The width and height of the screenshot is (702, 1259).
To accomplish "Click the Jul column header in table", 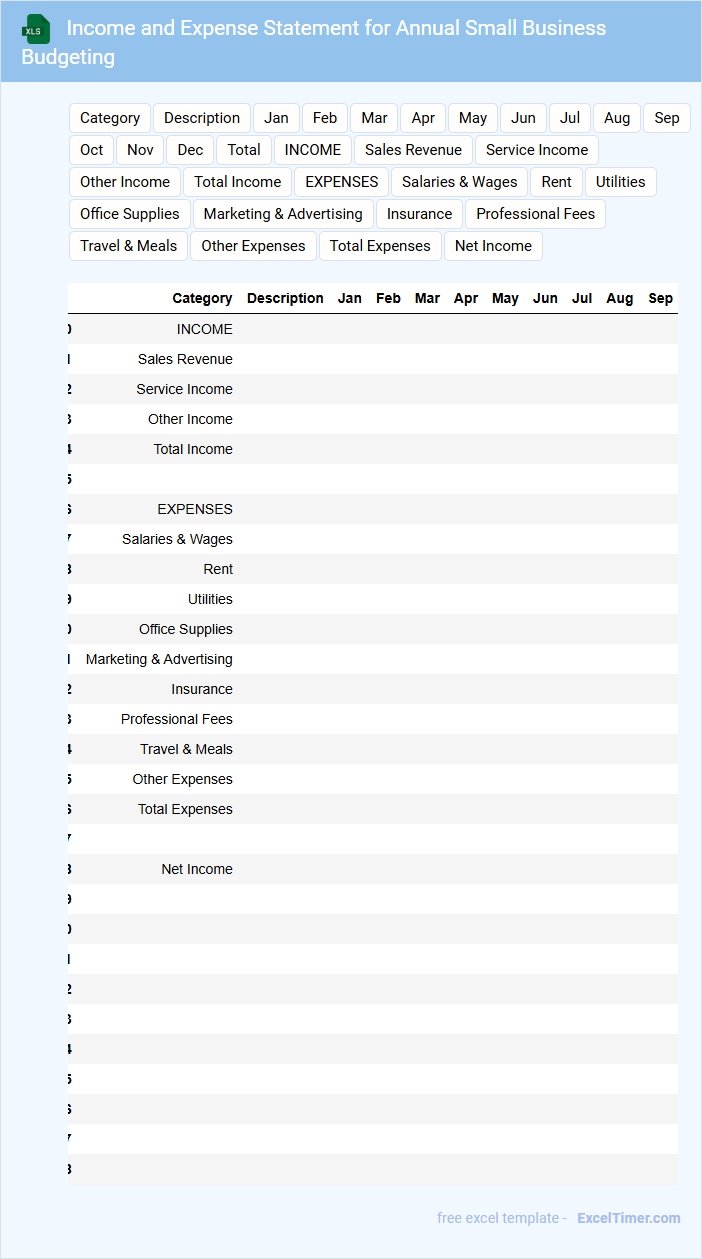I will click(582, 298).
